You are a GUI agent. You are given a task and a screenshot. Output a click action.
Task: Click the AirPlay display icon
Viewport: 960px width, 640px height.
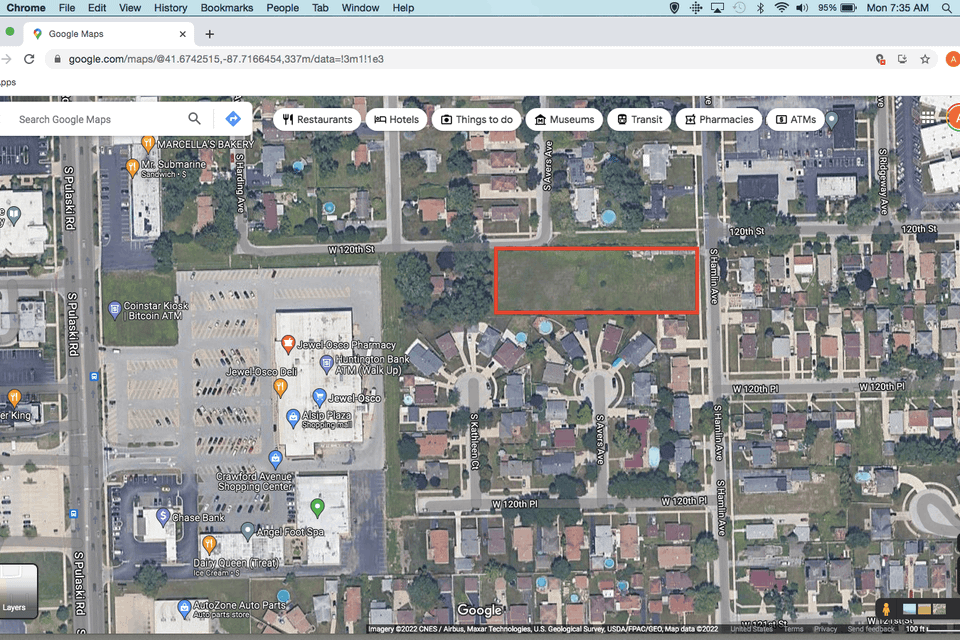click(717, 8)
